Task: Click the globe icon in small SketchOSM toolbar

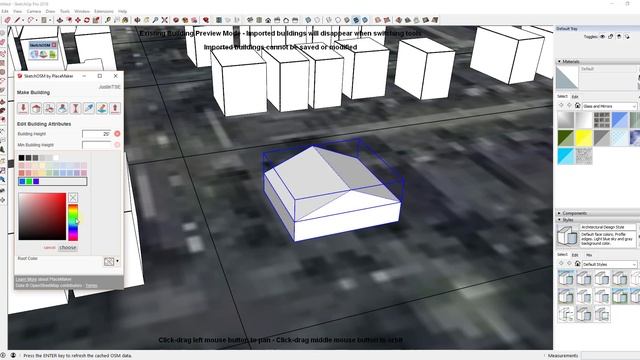Action: (x=35, y=54)
